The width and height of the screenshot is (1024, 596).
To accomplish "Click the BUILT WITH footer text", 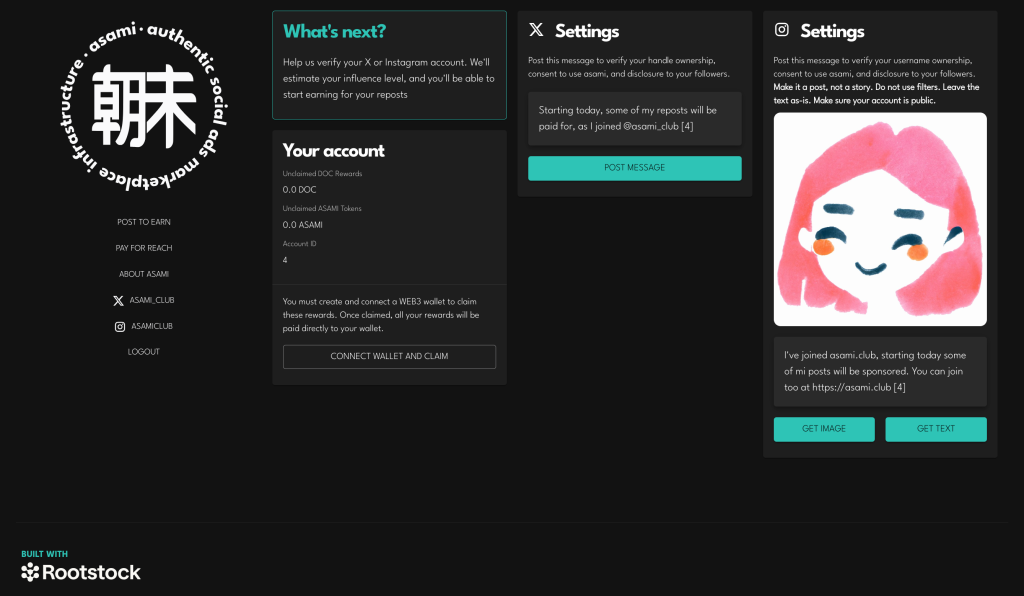I will pyautogui.click(x=44, y=554).
